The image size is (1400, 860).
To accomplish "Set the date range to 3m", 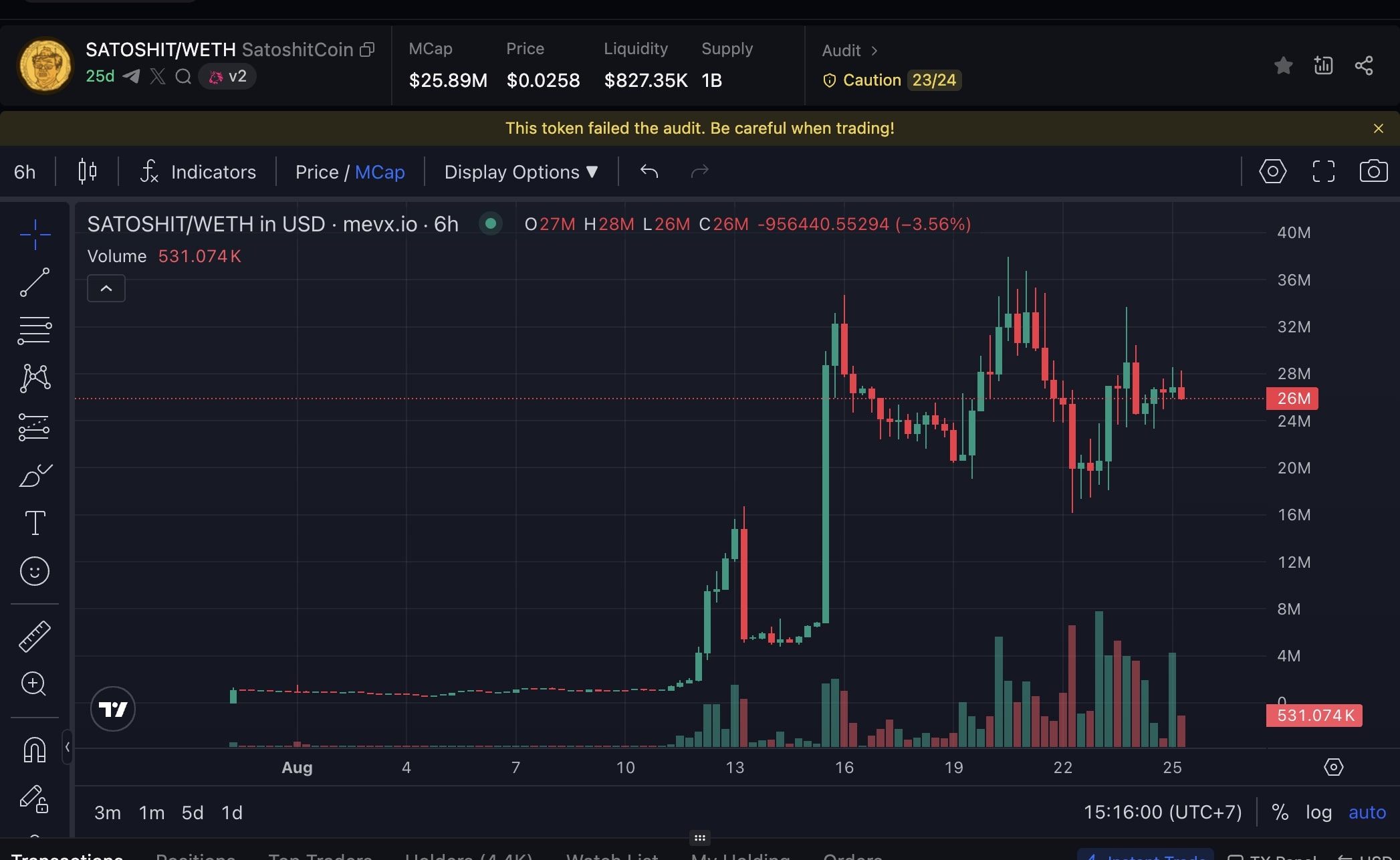I will (x=108, y=813).
